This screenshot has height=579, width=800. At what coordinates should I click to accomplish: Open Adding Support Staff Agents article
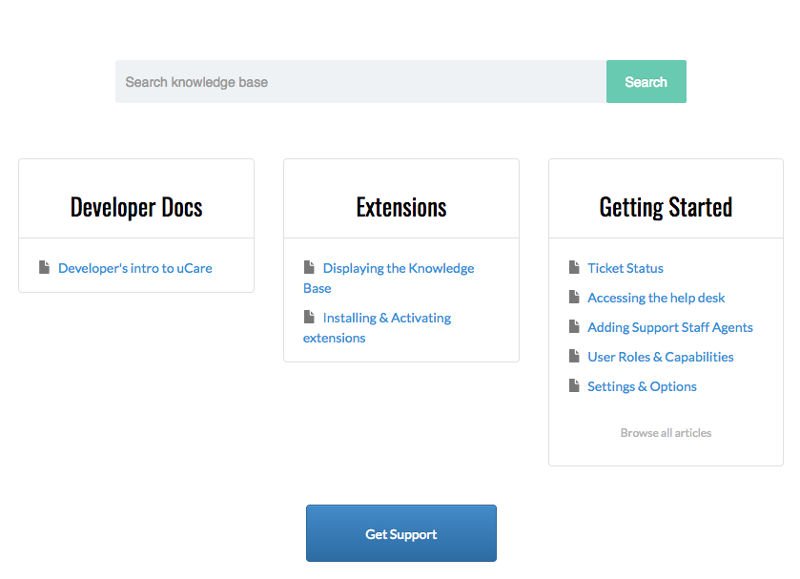[670, 327]
